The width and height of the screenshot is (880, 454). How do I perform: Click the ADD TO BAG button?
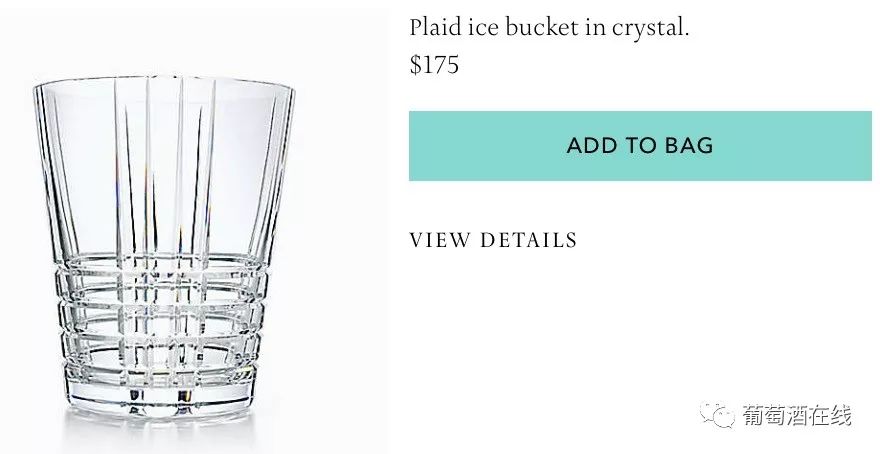(x=640, y=146)
